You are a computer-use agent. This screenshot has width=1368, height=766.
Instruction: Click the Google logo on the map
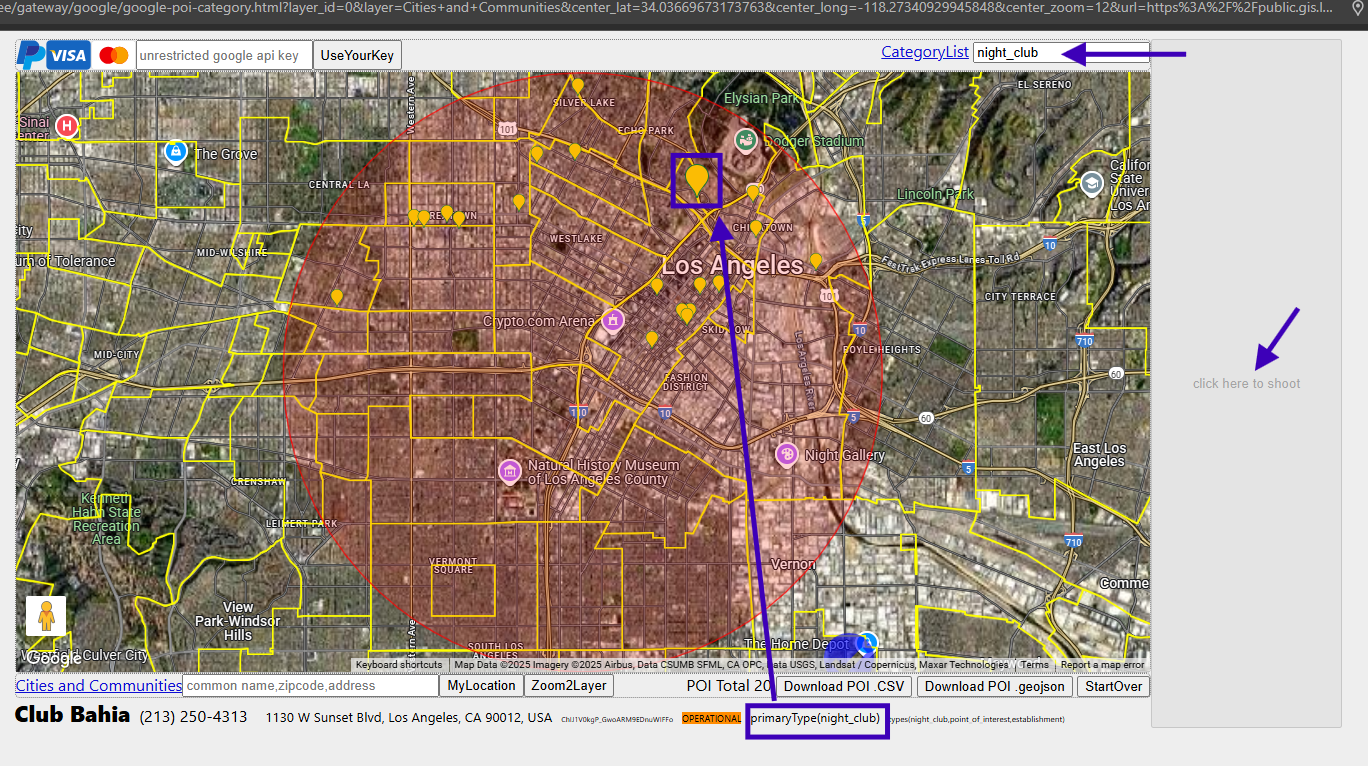pyautogui.click(x=53, y=658)
